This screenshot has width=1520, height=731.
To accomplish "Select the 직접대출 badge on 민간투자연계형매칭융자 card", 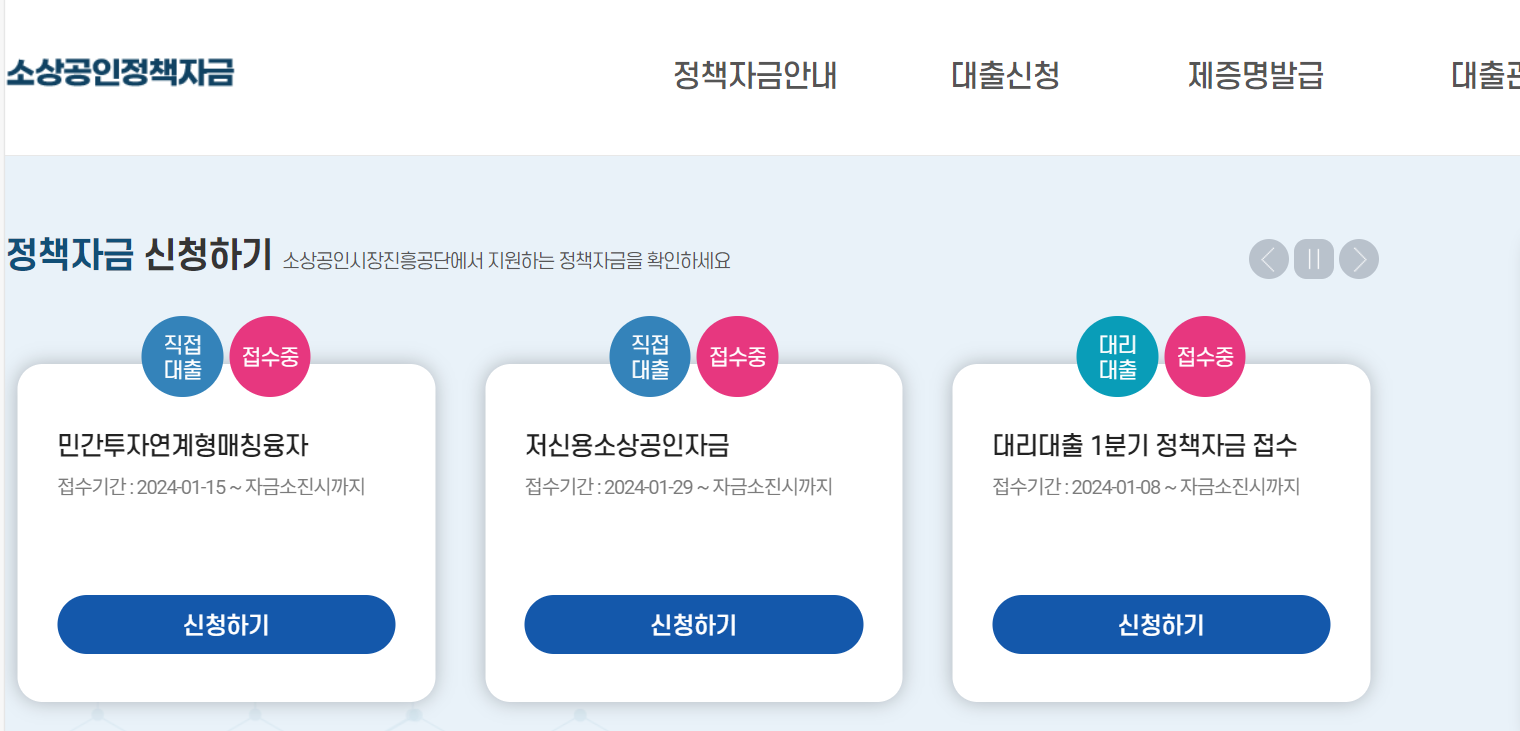I will coord(182,356).
